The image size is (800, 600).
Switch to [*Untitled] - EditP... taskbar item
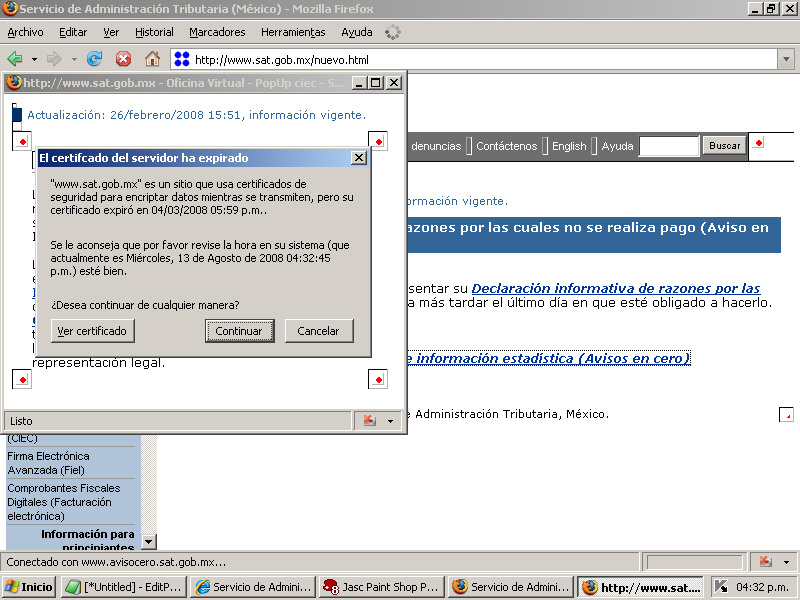124,587
